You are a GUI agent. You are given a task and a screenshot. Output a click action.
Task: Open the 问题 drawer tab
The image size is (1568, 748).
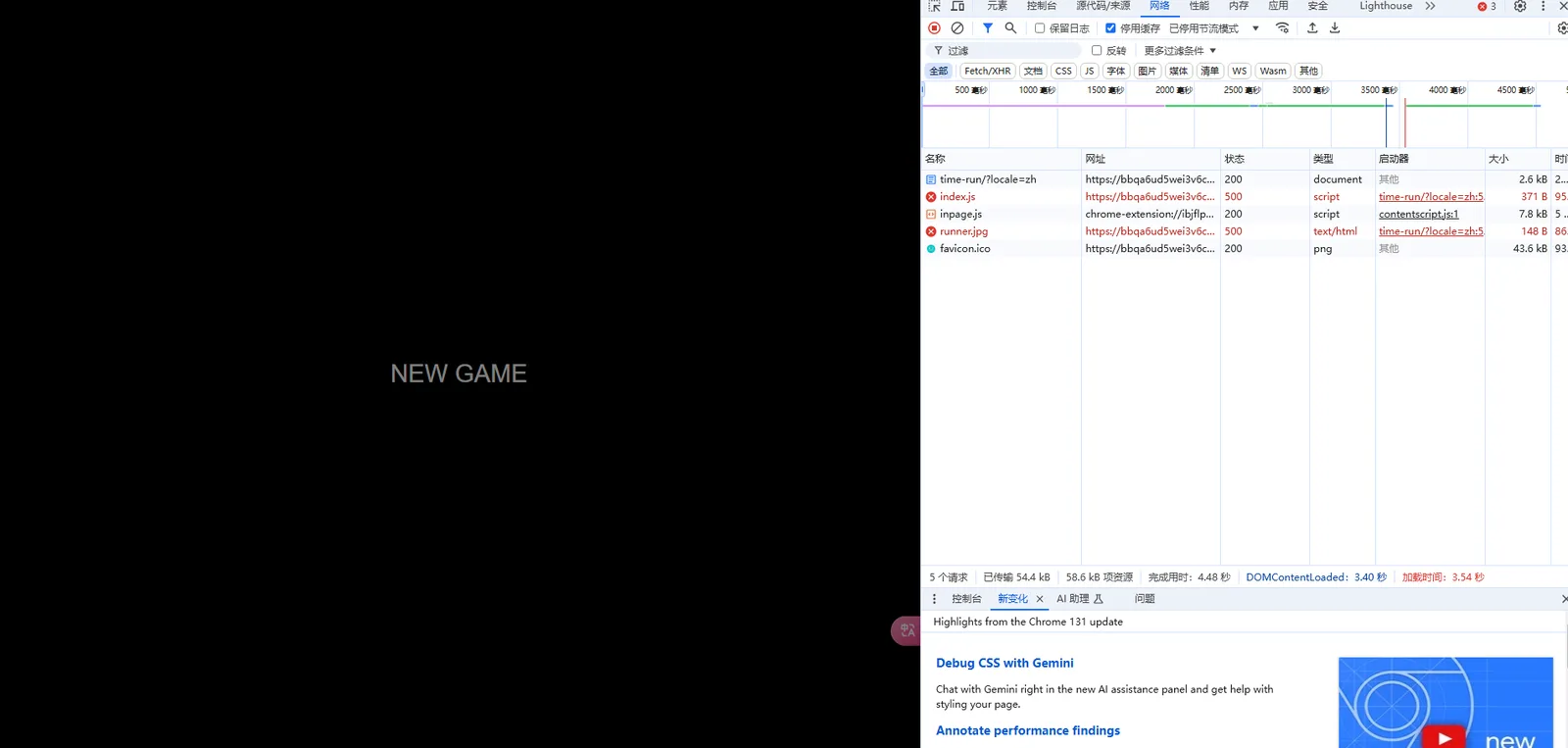tap(1145, 599)
